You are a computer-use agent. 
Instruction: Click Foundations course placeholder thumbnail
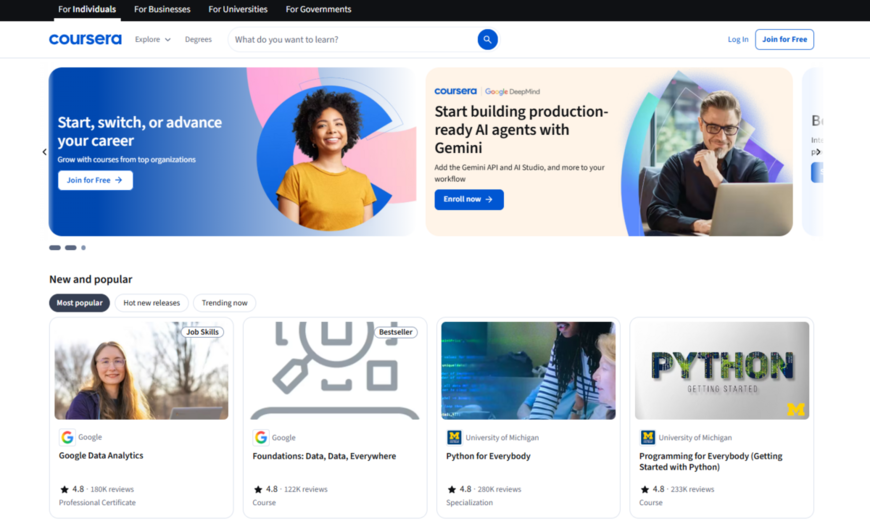click(335, 370)
